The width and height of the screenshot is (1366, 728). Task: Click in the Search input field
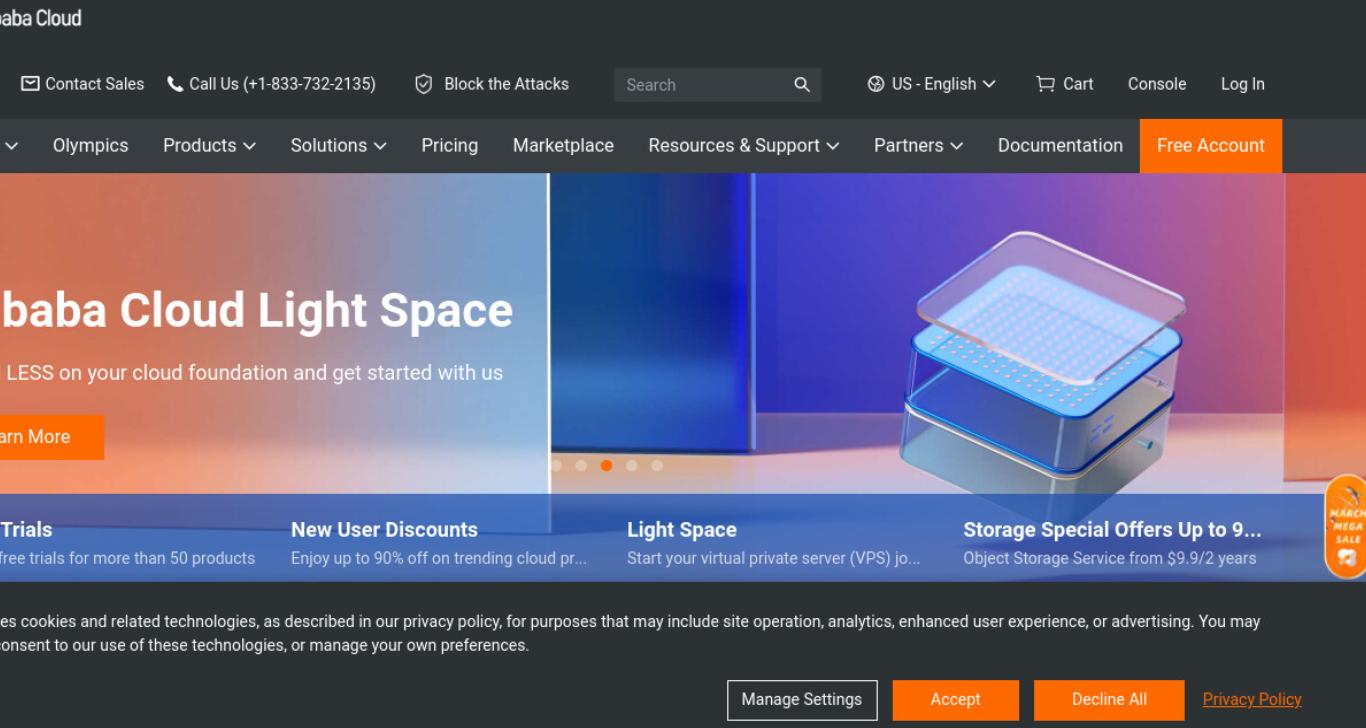tap(705, 85)
